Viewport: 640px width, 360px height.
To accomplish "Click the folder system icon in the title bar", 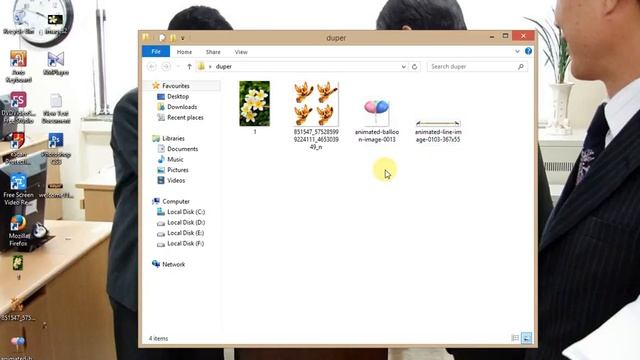I will [146, 38].
